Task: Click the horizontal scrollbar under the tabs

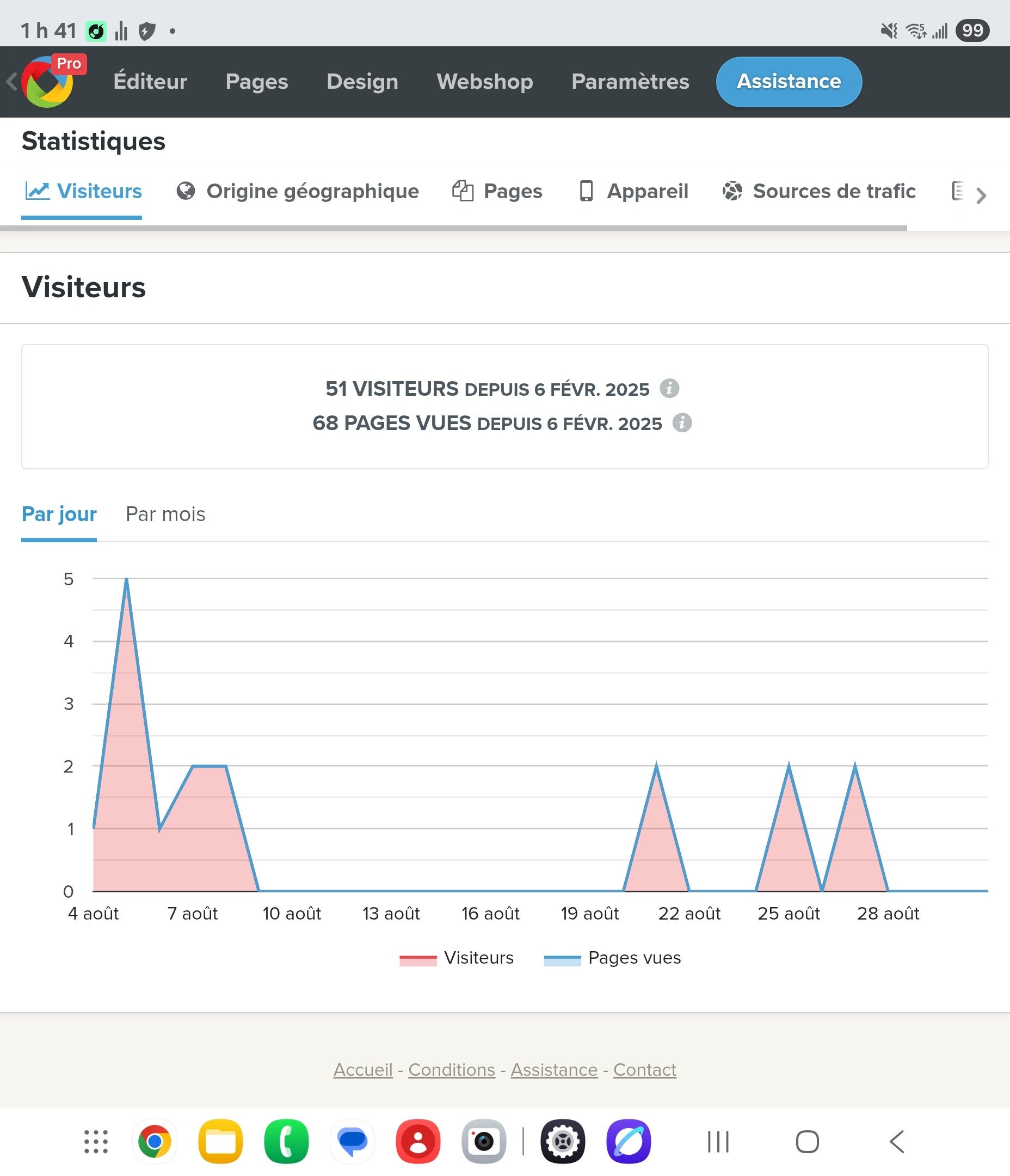Action: [453, 228]
